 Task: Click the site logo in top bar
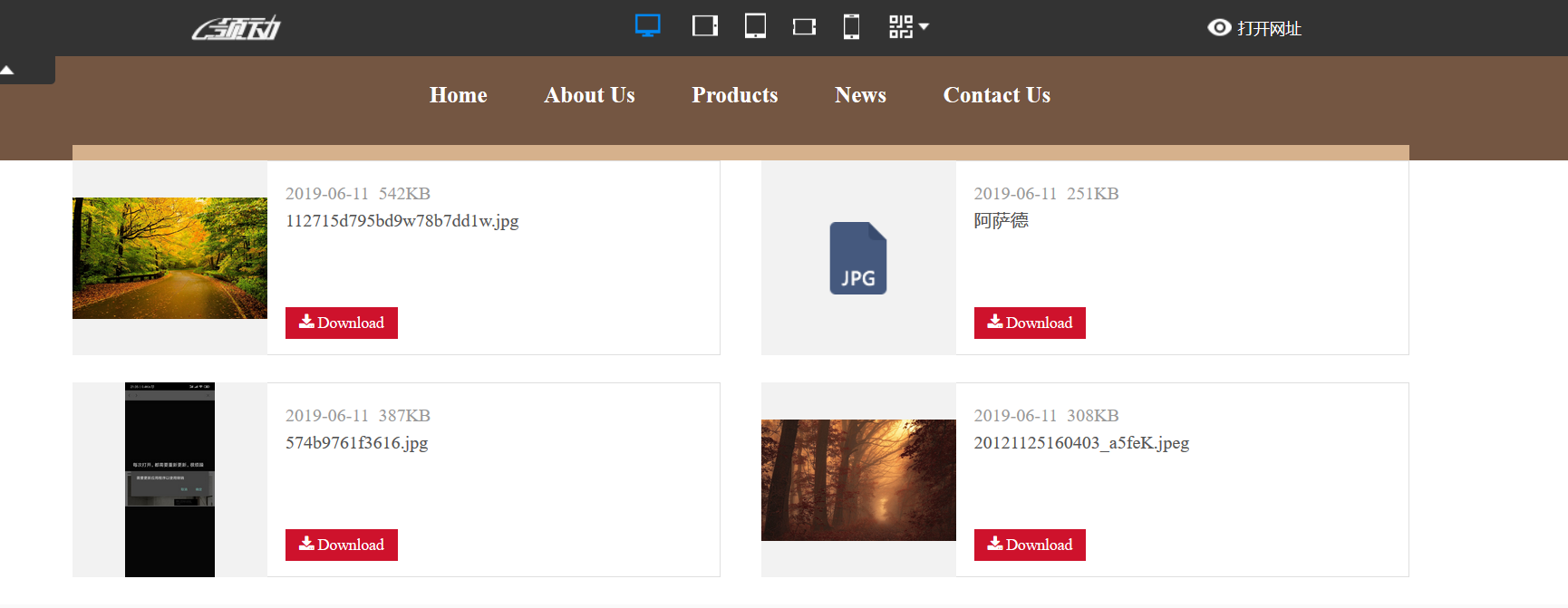point(237,29)
